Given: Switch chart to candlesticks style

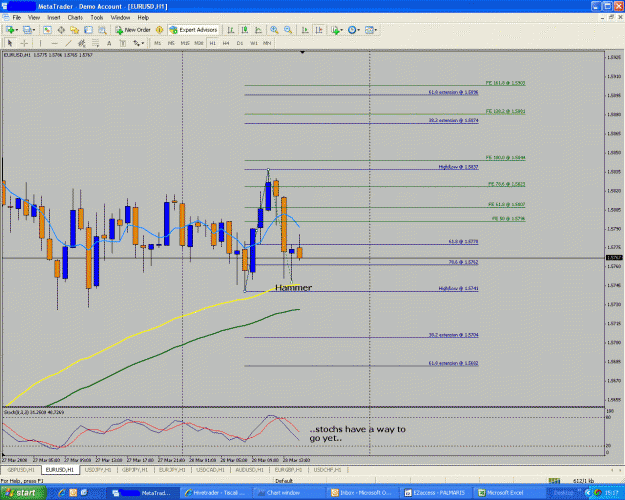Looking at the screenshot, I should click(x=244, y=30).
